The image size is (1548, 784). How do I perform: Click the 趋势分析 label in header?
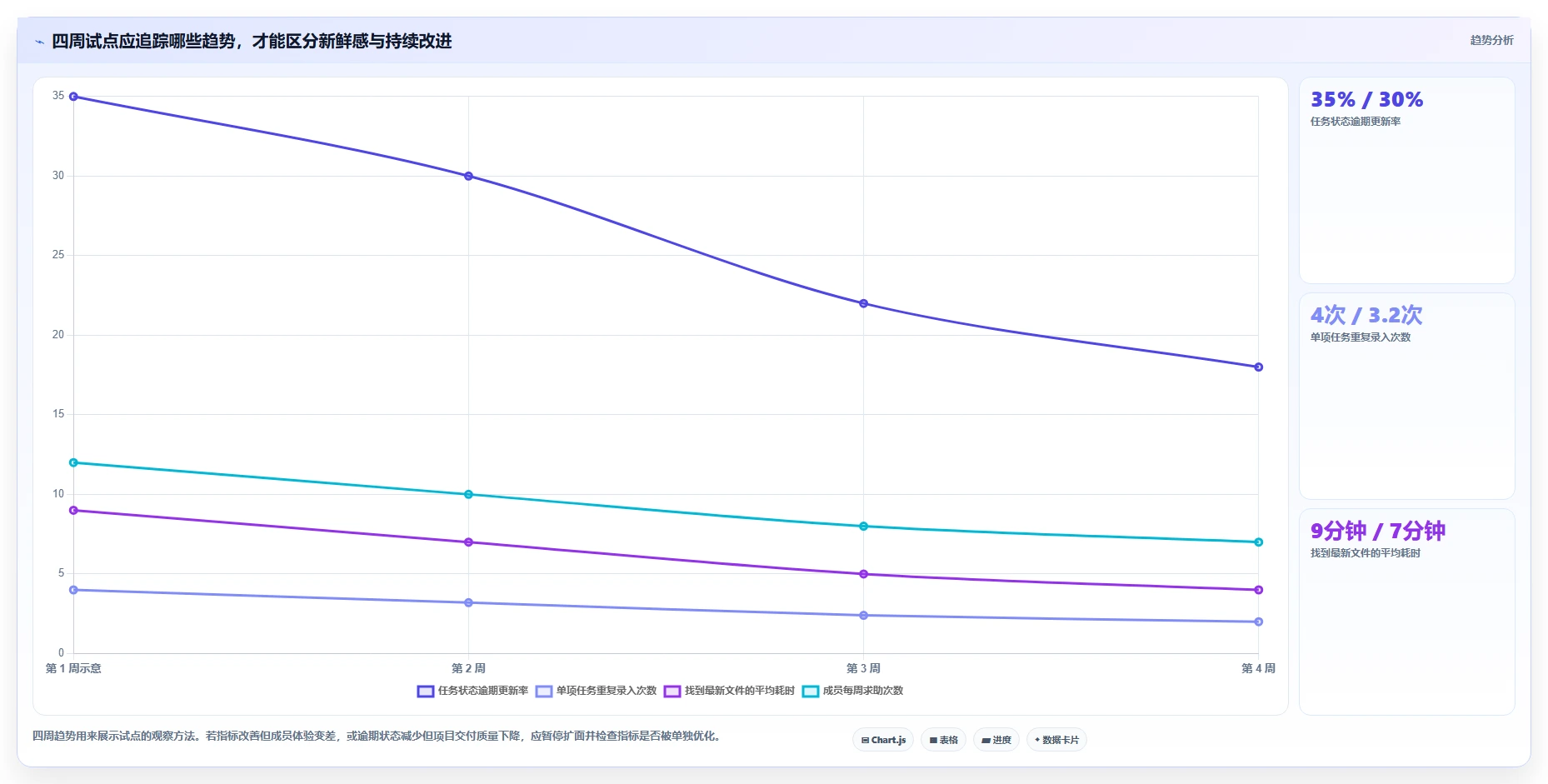[x=1491, y=40]
